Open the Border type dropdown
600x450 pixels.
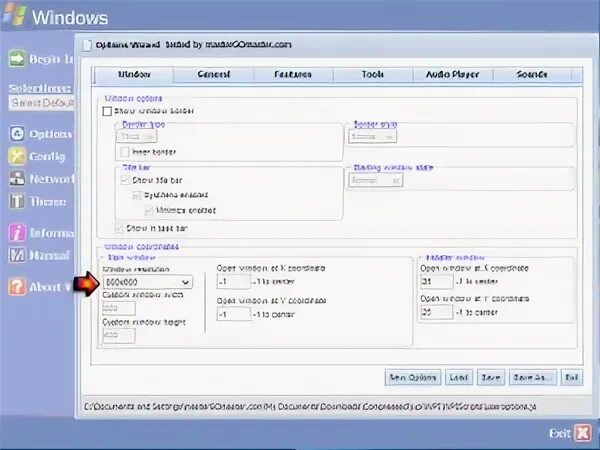[137, 136]
